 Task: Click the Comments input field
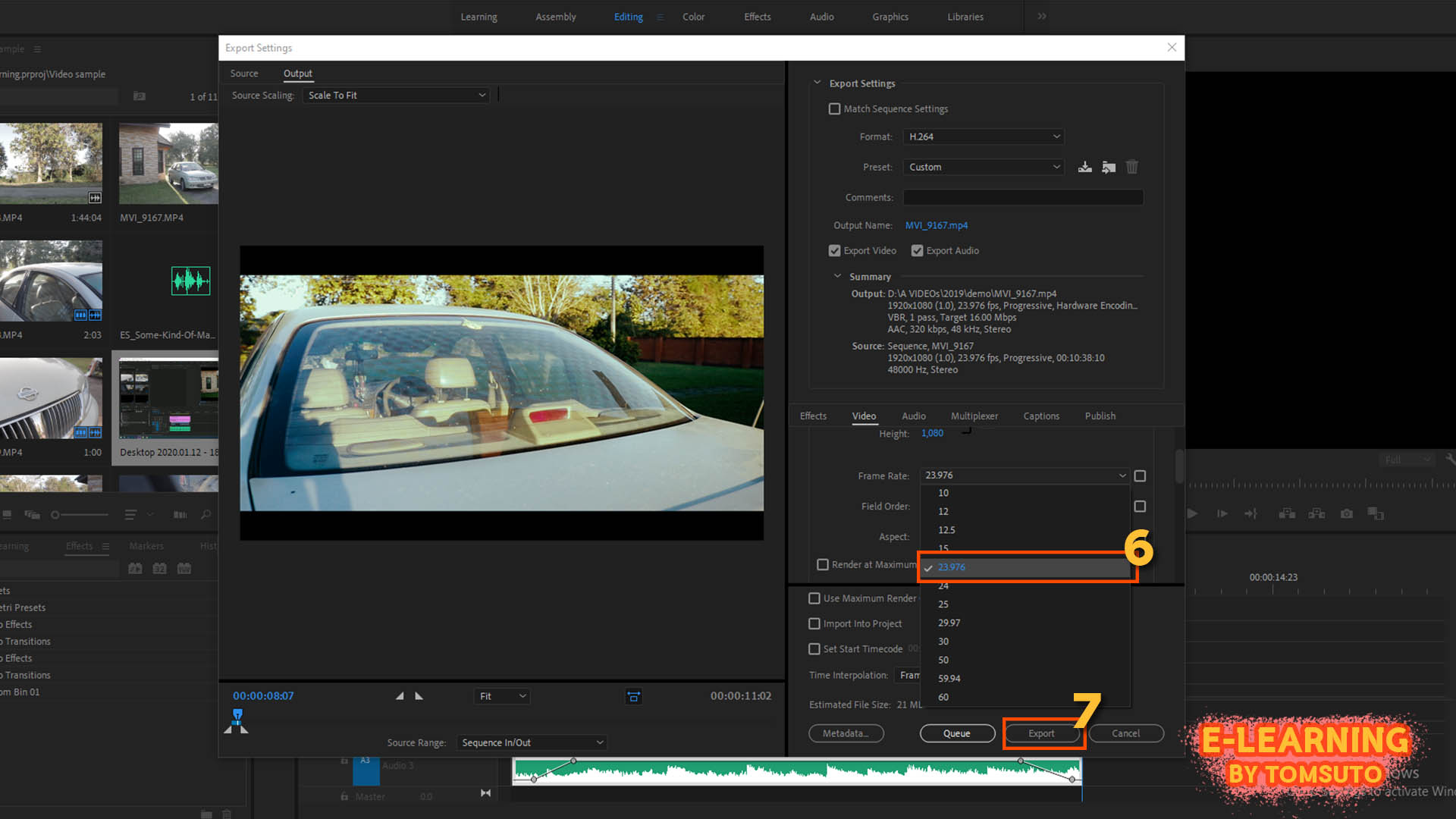click(1023, 198)
